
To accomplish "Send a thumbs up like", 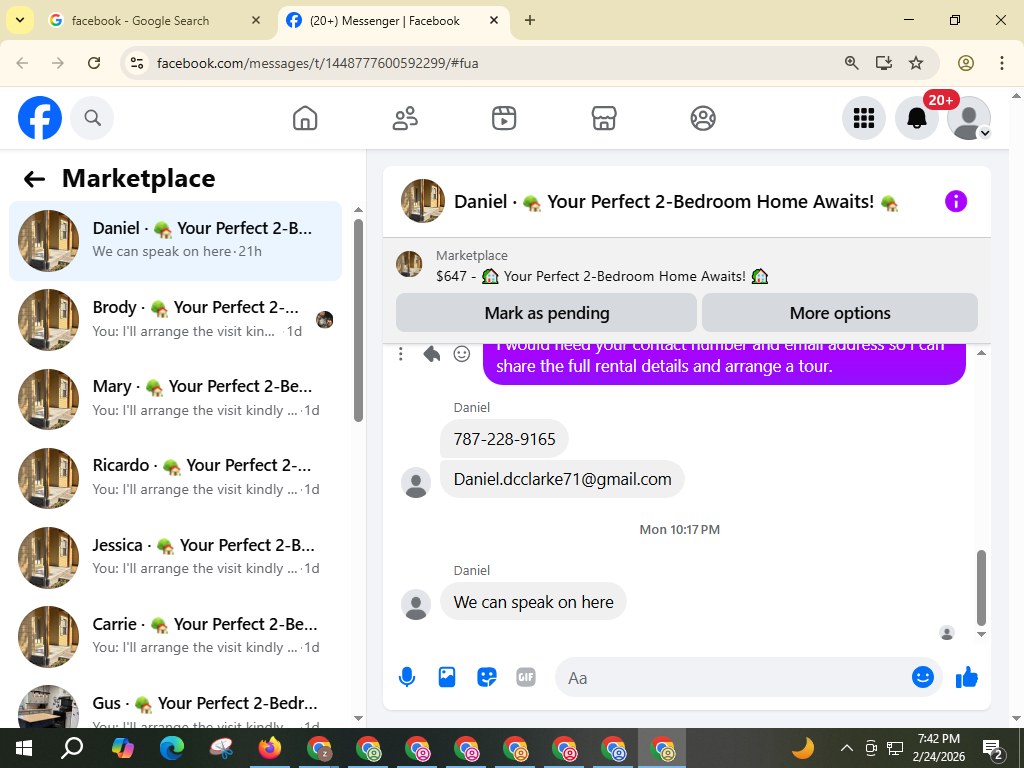I will click(x=967, y=677).
